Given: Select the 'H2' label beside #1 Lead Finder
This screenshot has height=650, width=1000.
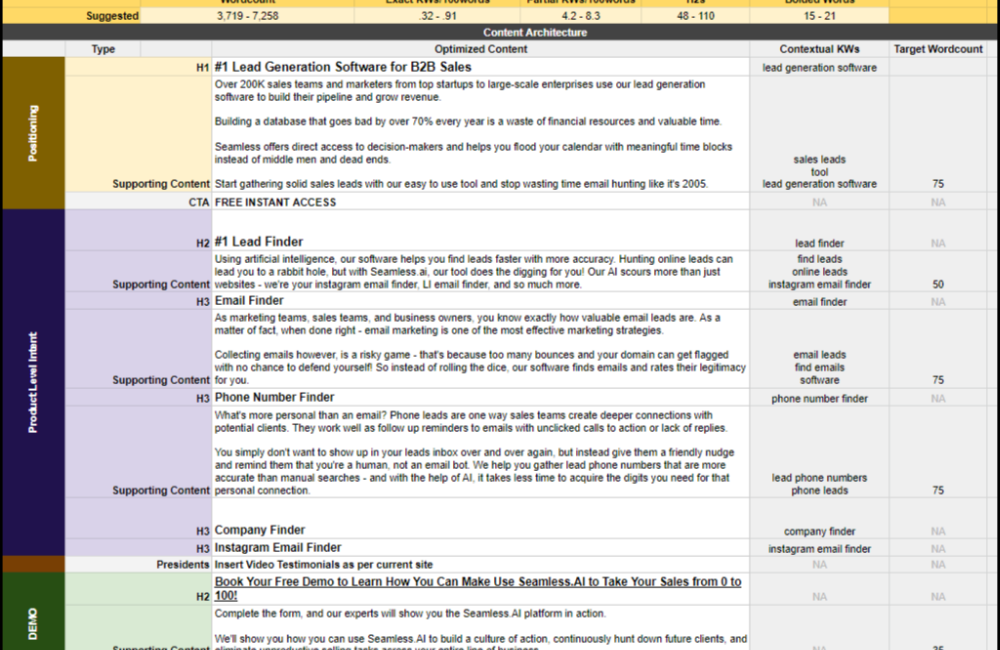Looking at the screenshot, I should 203,243.
